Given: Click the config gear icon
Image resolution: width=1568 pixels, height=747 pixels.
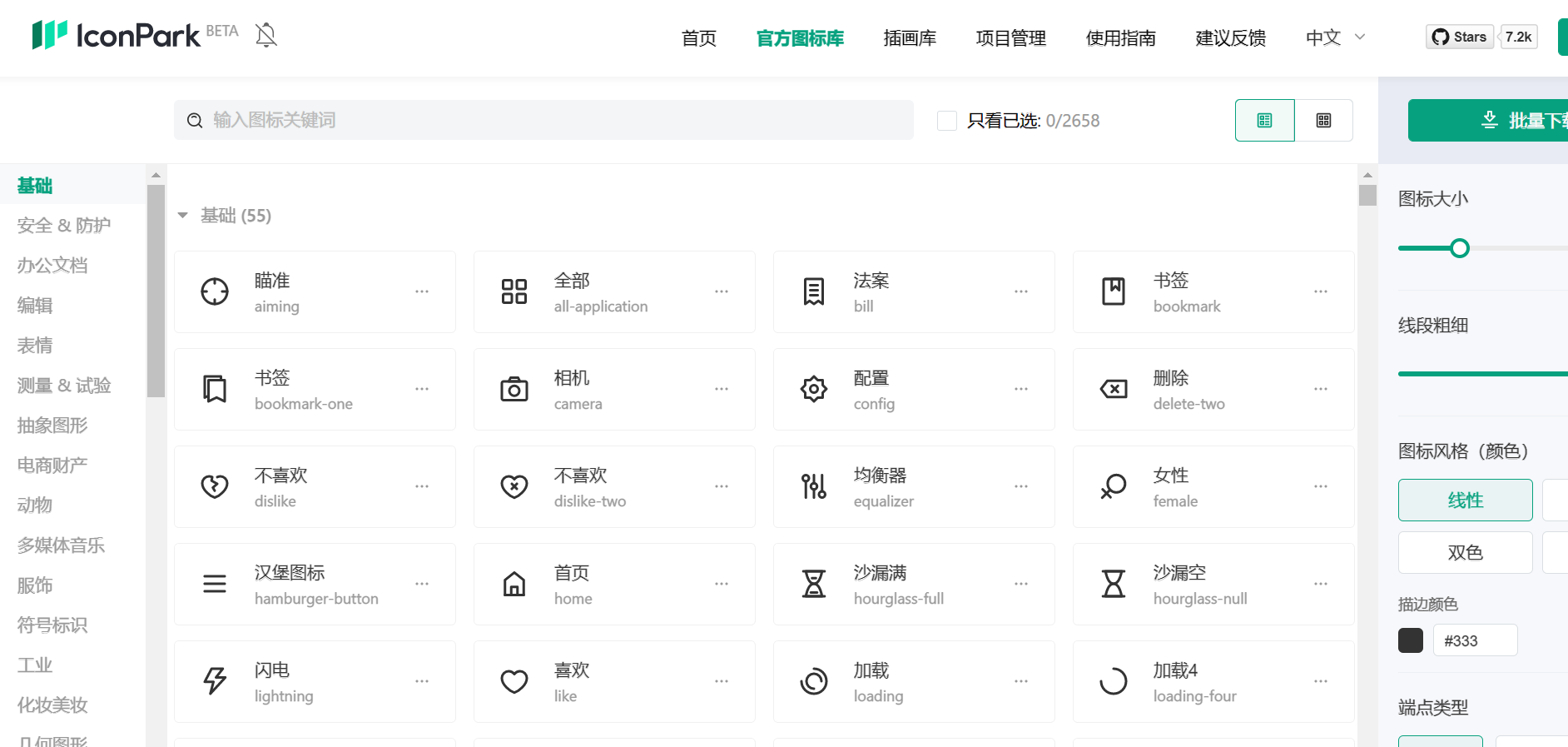Looking at the screenshot, I should coord(814,389).
